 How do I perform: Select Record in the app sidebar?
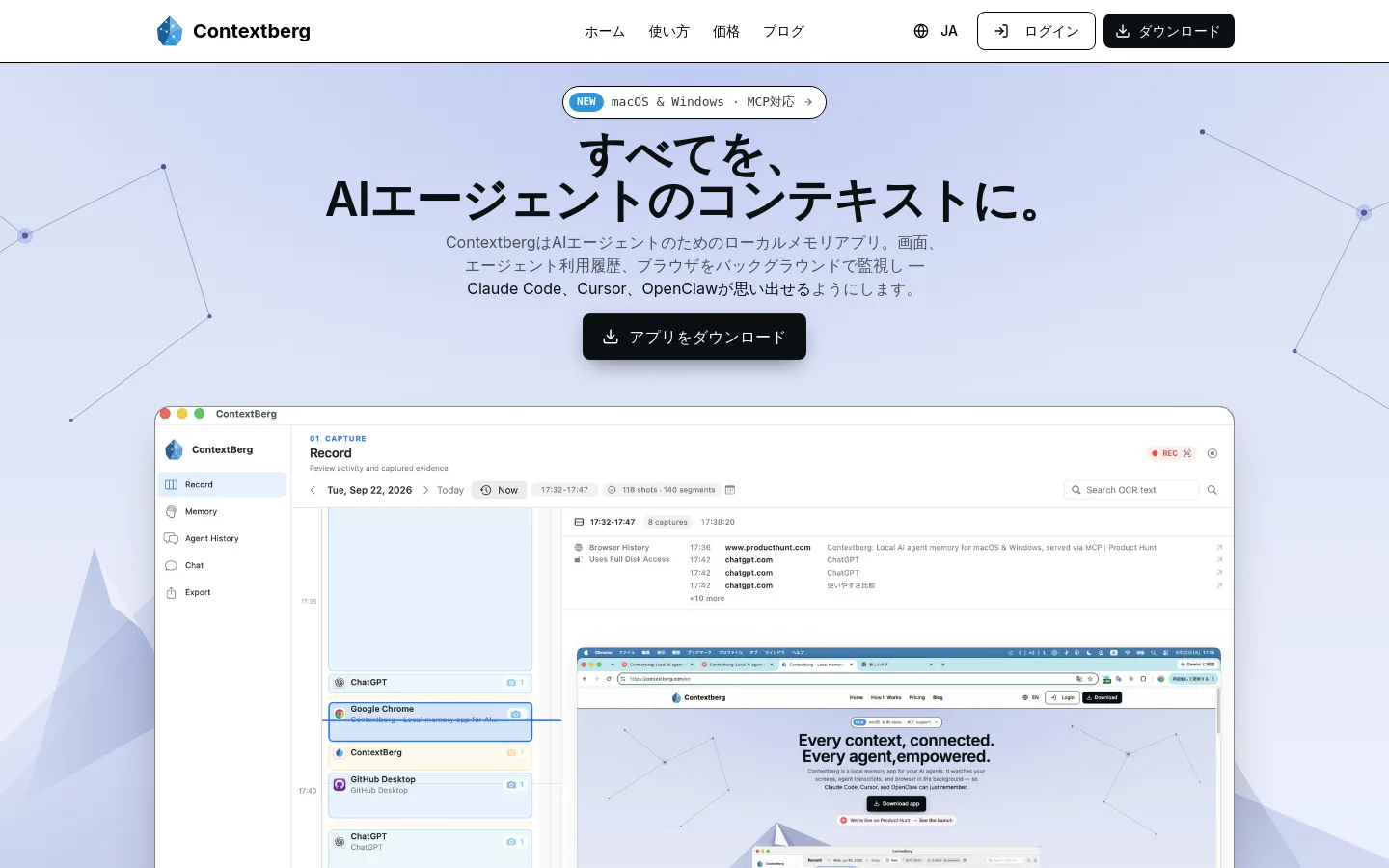click(223, 484)
